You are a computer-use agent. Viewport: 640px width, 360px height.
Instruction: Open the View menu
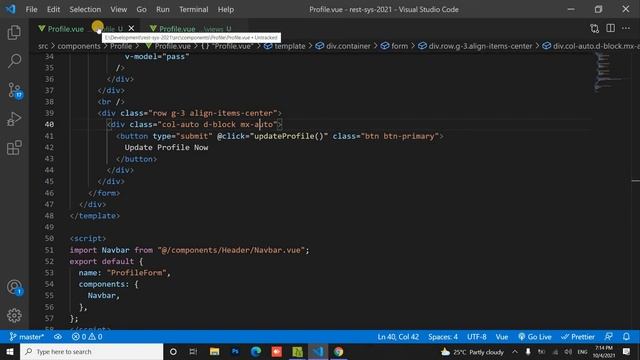coord(118,9)
